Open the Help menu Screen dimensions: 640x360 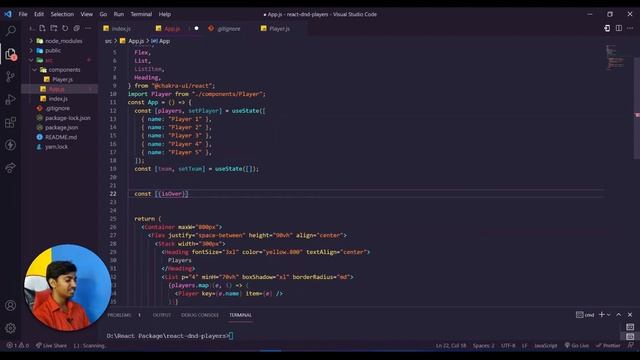click(x=164, y=14)
